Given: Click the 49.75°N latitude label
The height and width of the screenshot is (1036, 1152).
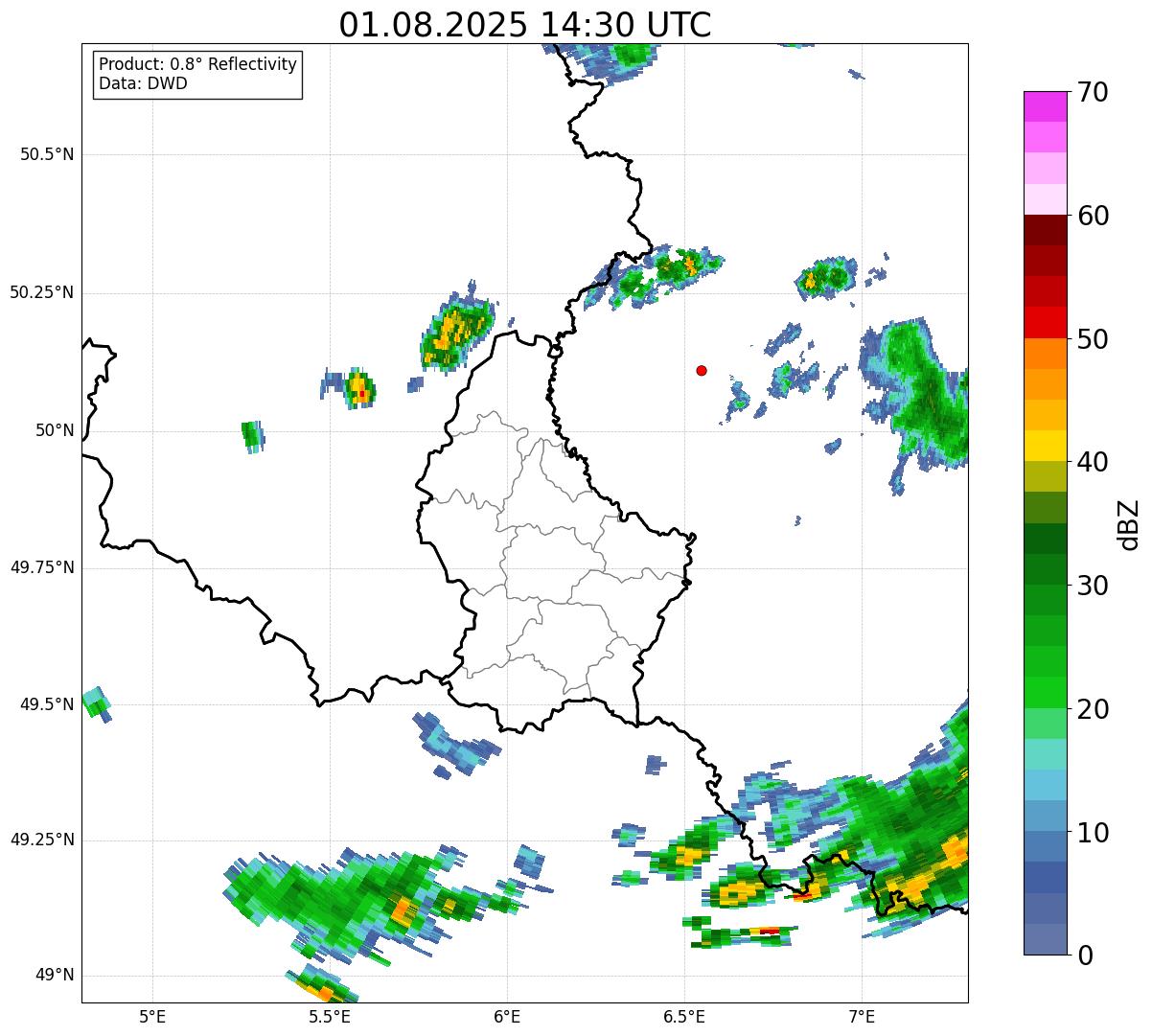Looking at the screenshot, I should [42, 567].
